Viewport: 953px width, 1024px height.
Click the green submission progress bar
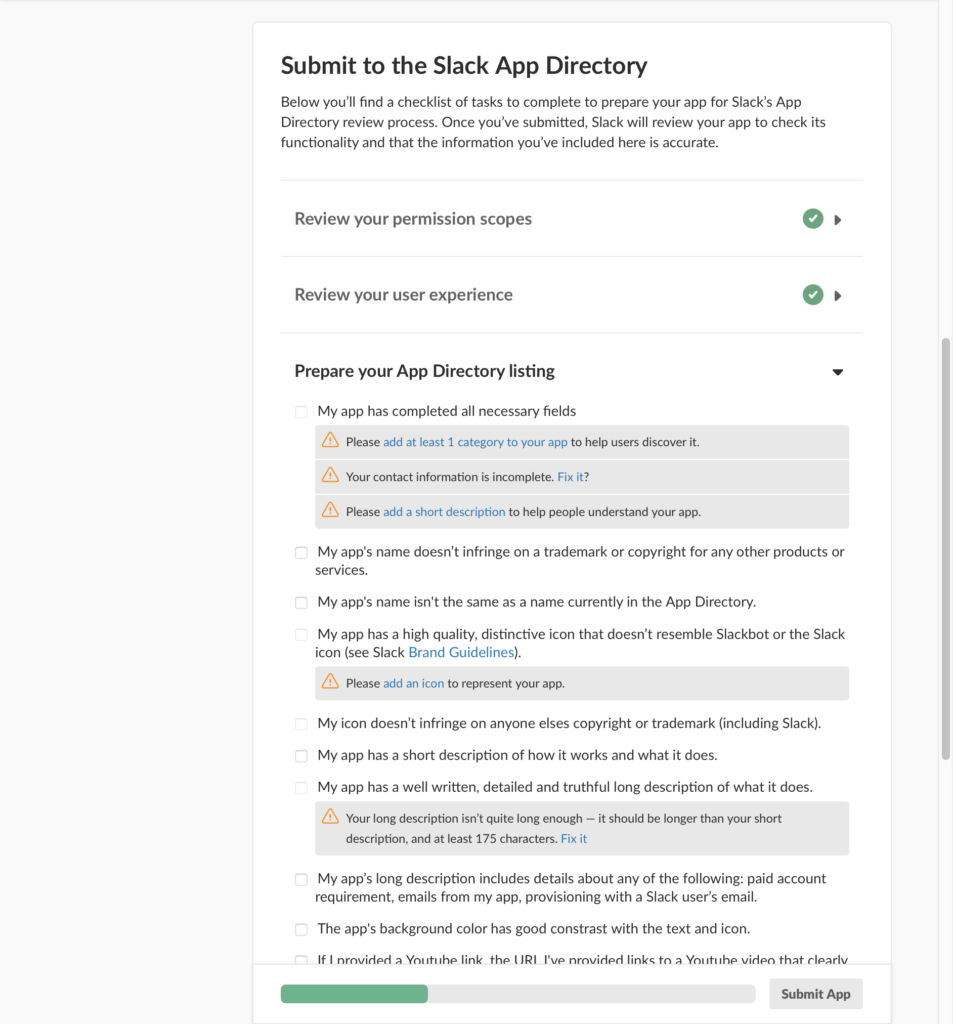point(354,994)
